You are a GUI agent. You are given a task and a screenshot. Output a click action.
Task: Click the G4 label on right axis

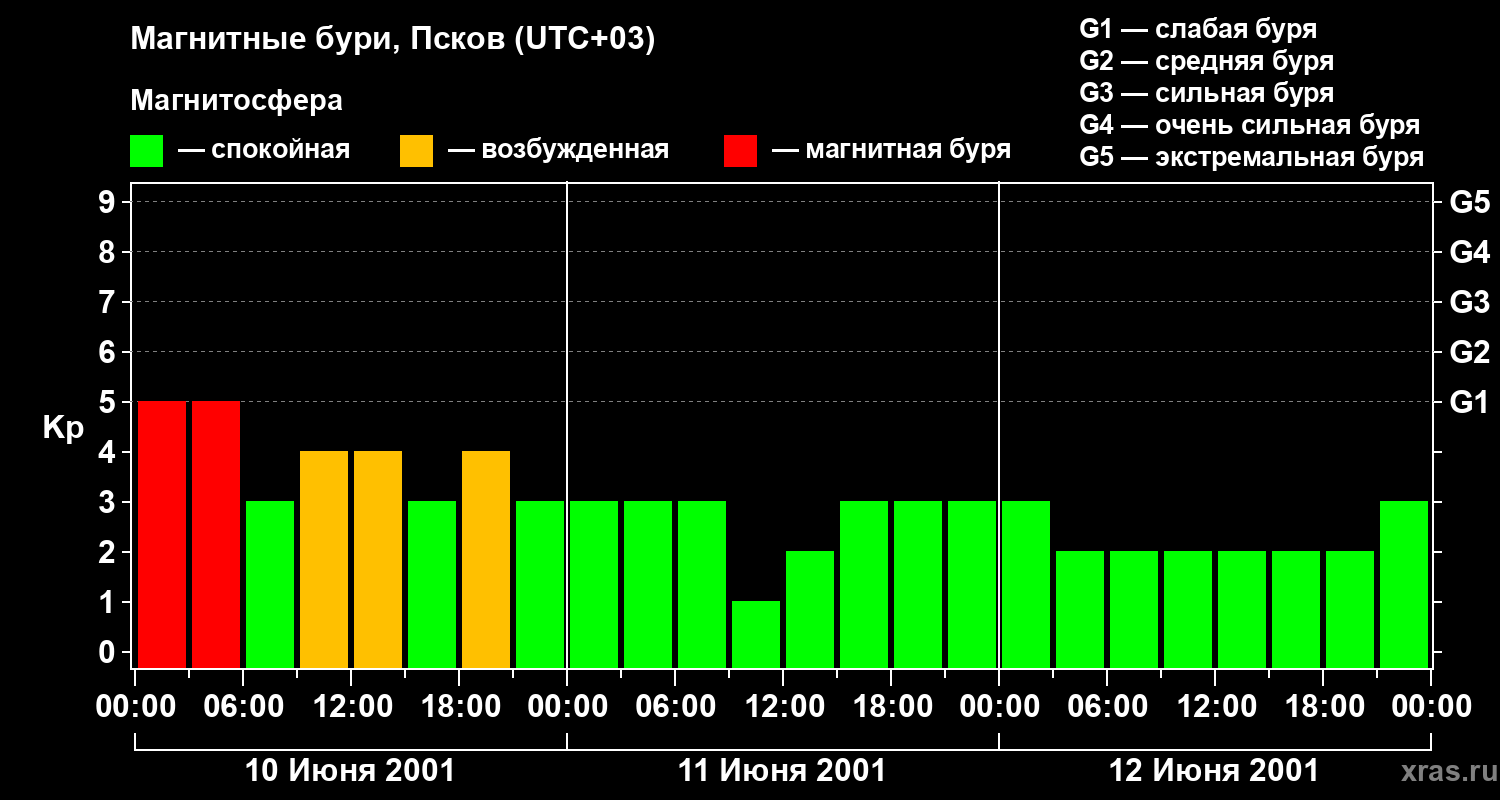[x=1470, y=252]
